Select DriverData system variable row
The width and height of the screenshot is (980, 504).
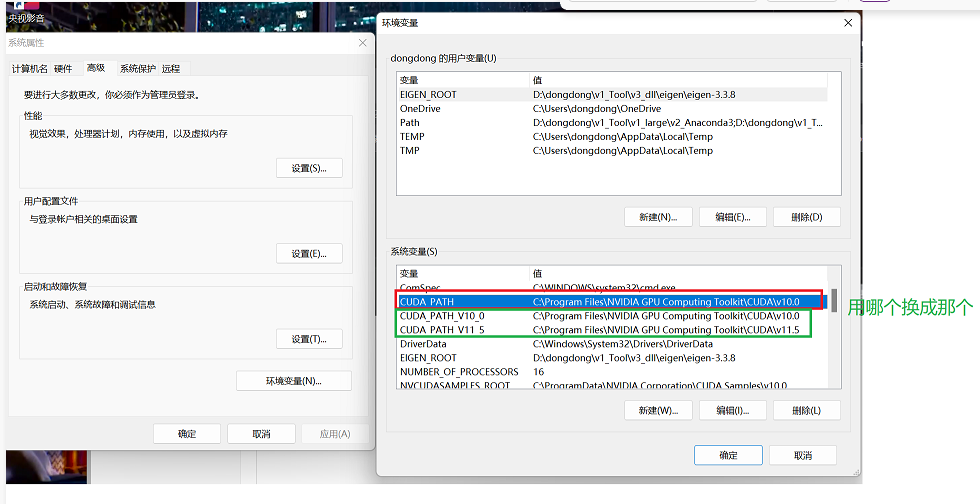(612, 344)
